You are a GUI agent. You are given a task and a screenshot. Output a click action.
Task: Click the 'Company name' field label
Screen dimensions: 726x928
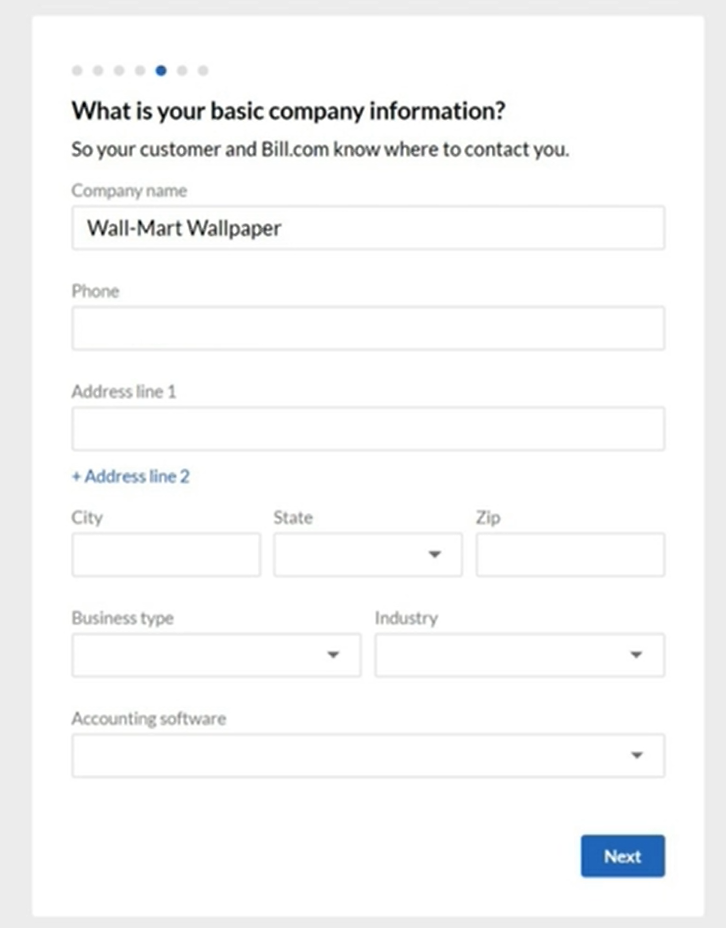point(129,191)
